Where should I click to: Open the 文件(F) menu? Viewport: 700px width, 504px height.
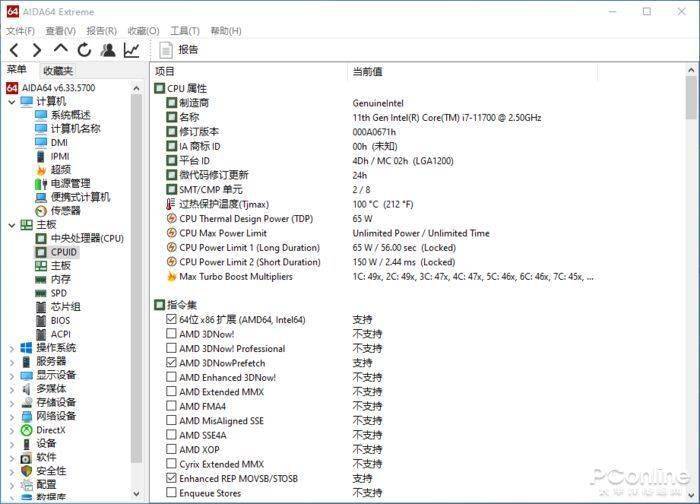[x=20, y=31]
